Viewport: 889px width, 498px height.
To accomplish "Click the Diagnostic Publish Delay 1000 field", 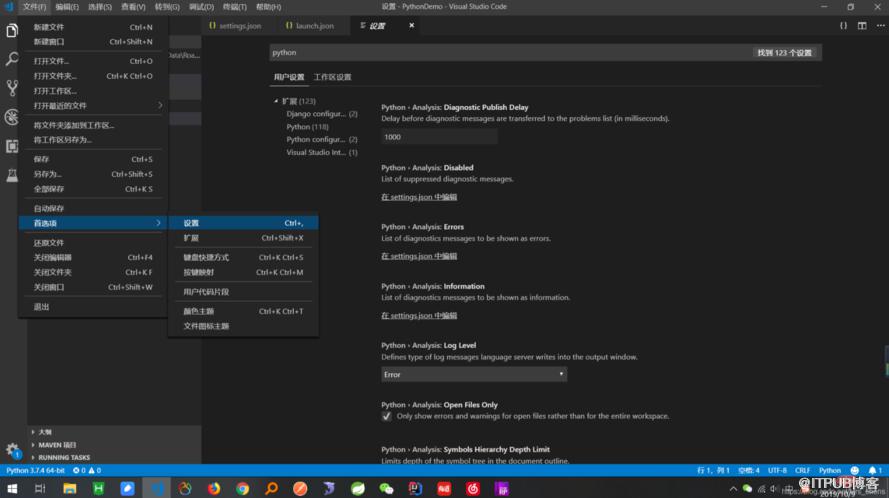I will pyautogui.click(x=439, y=137).
